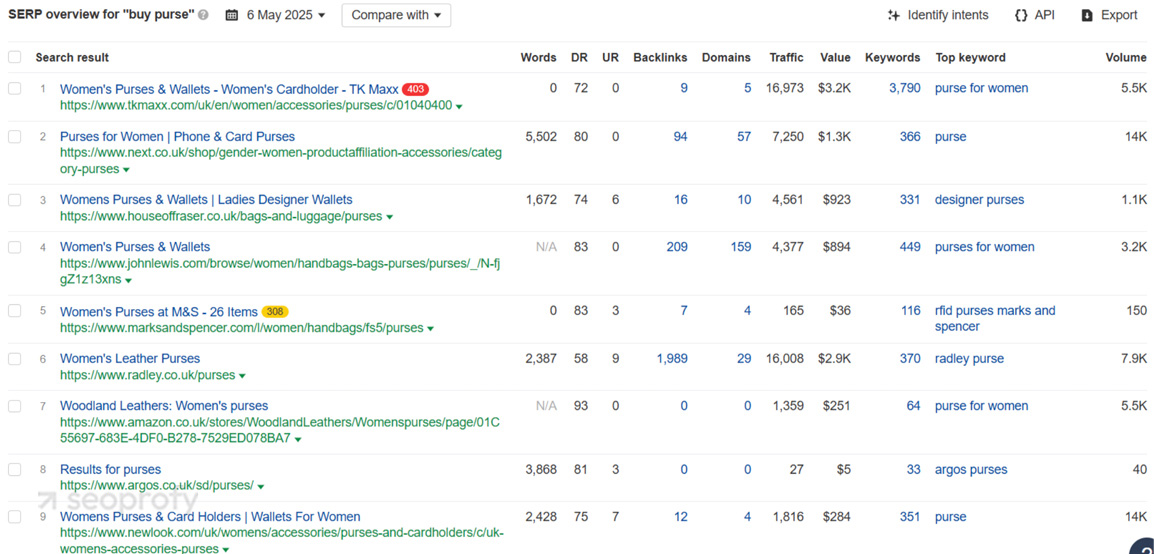
Task: Click the yellow 308 badge on M&S result
Action: pos(275,311)
